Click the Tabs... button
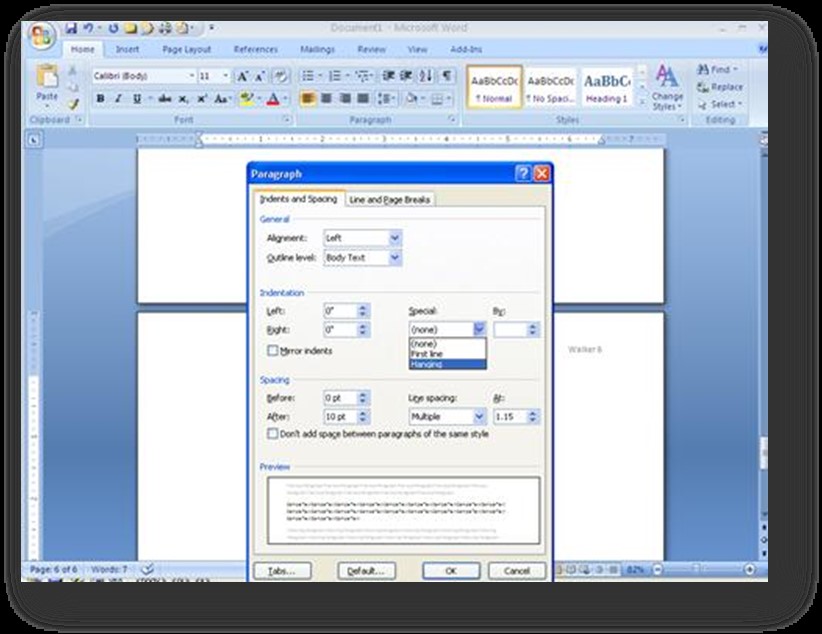 click(282, 571)
